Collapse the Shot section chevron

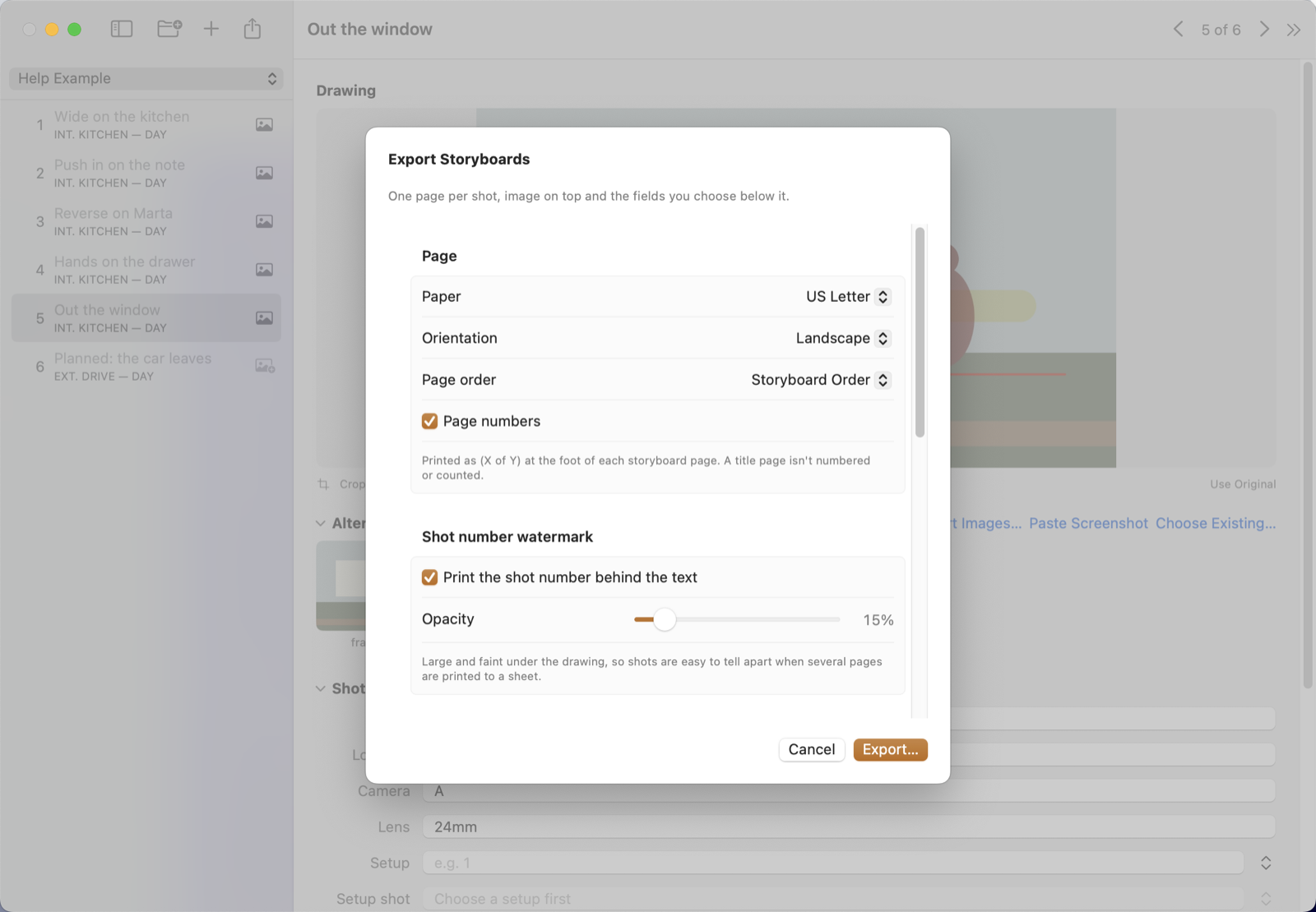point(321,688)
